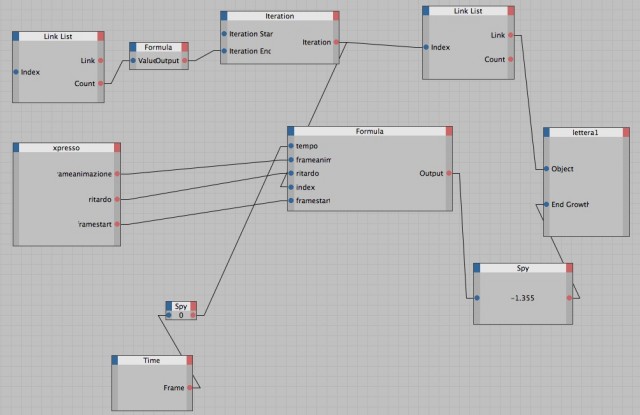Screen dimensions: 640x415
Task: Click the End Growth input port on lettera1
Action: pos(547,204)
